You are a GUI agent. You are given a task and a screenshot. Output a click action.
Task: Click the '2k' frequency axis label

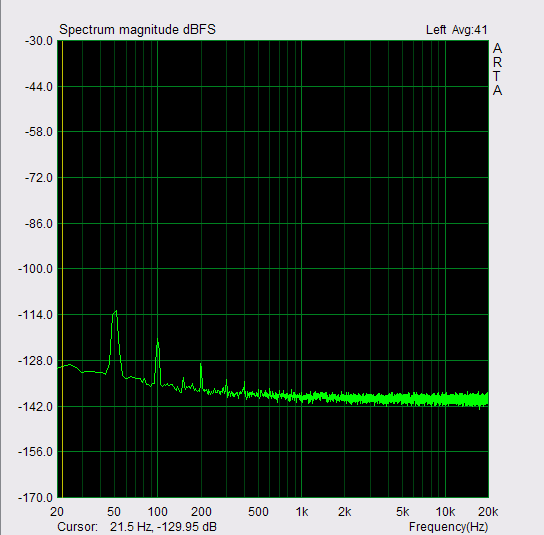point(345,512)
